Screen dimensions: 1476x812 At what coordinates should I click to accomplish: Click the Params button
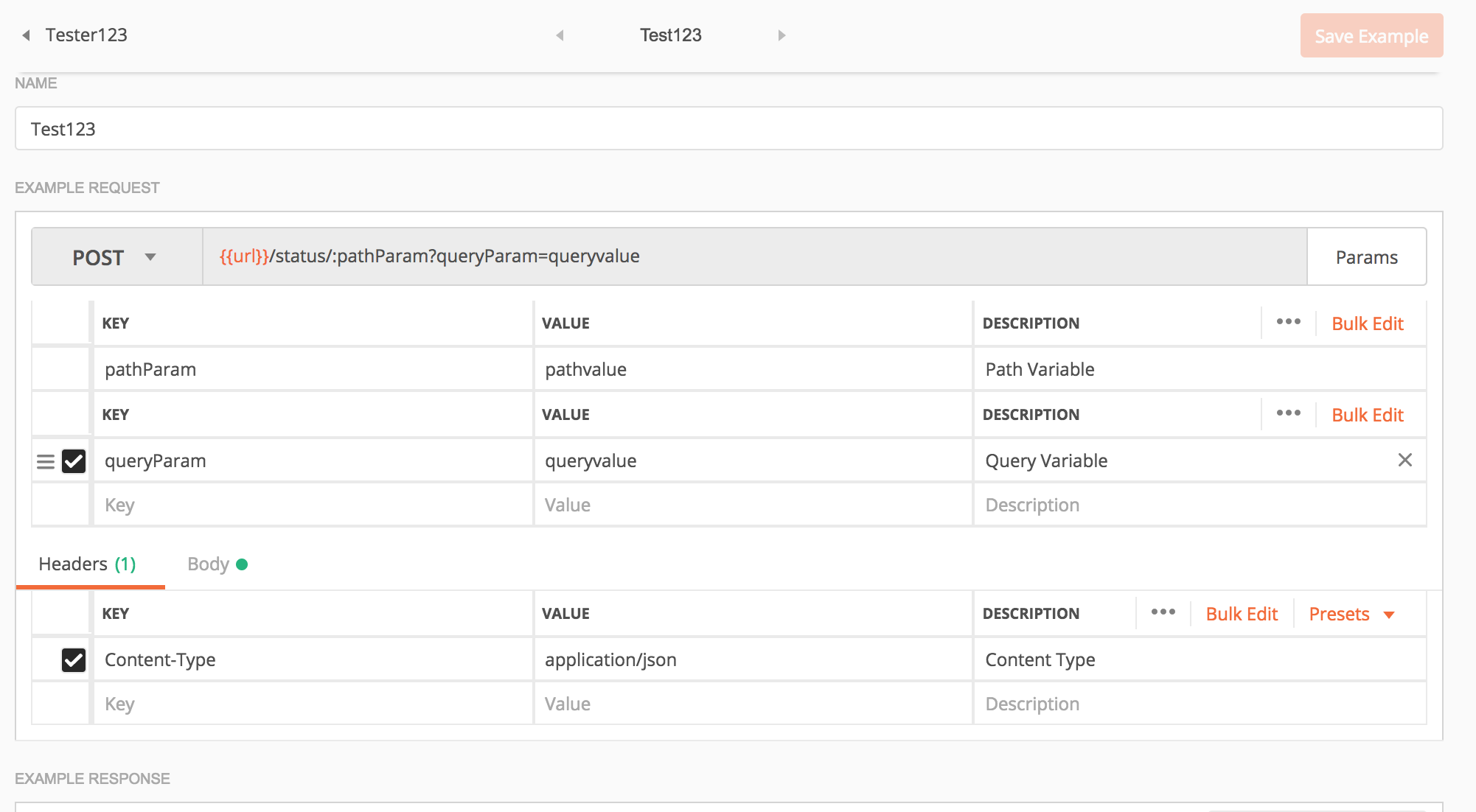(x=1366, y=256)
